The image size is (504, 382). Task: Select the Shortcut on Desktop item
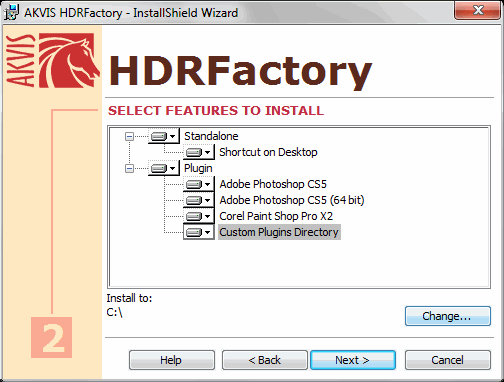[x=268, y=152]
